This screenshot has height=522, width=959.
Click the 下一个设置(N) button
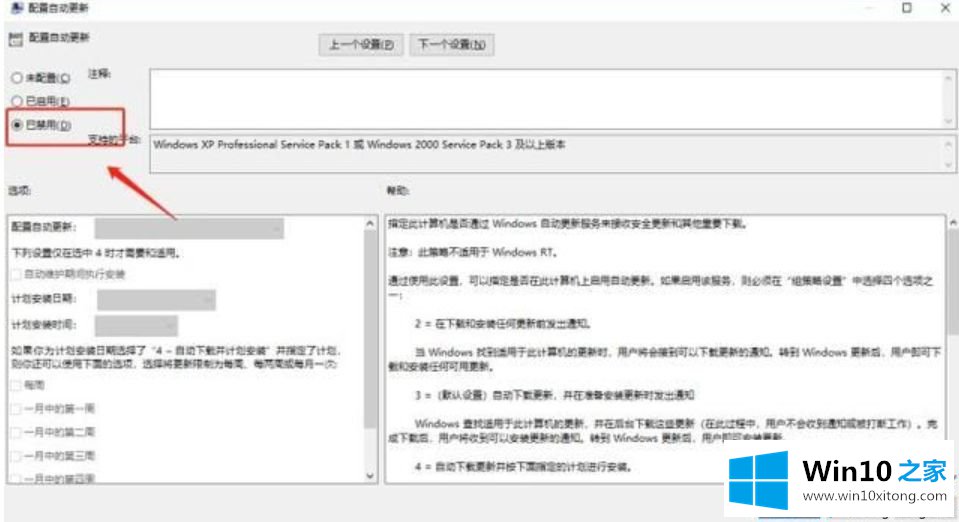[x=452, y=45]
